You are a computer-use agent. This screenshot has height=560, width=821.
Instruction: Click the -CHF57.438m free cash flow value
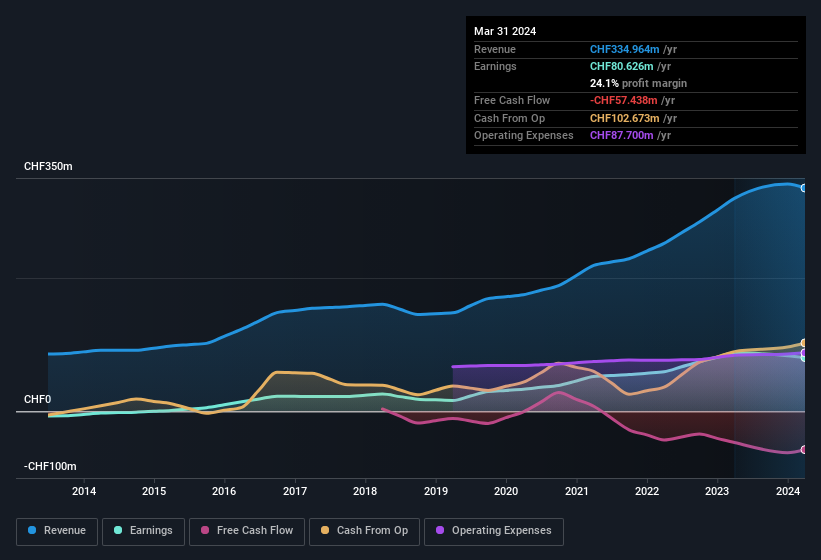coord(624,100)
